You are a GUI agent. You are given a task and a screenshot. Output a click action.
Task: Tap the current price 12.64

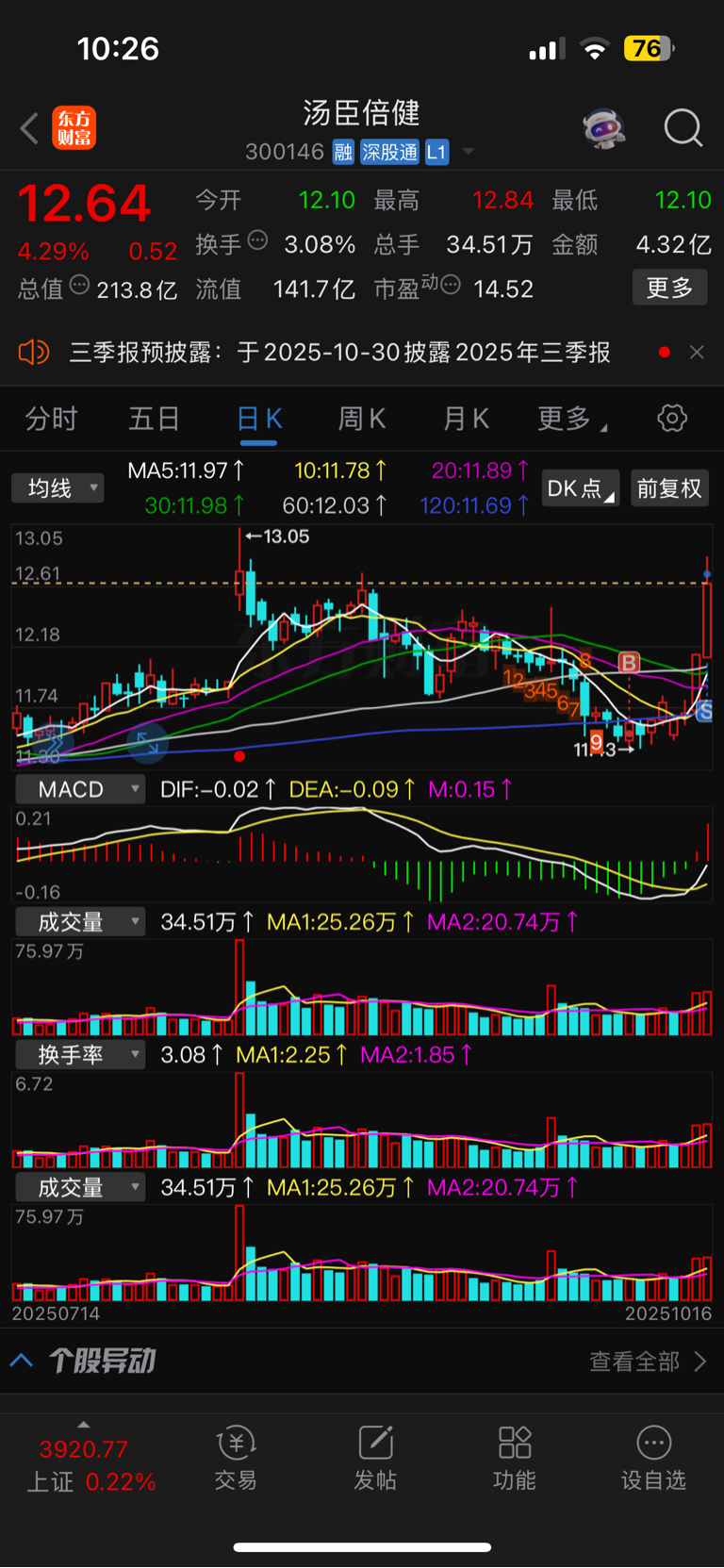pos(84,204)
